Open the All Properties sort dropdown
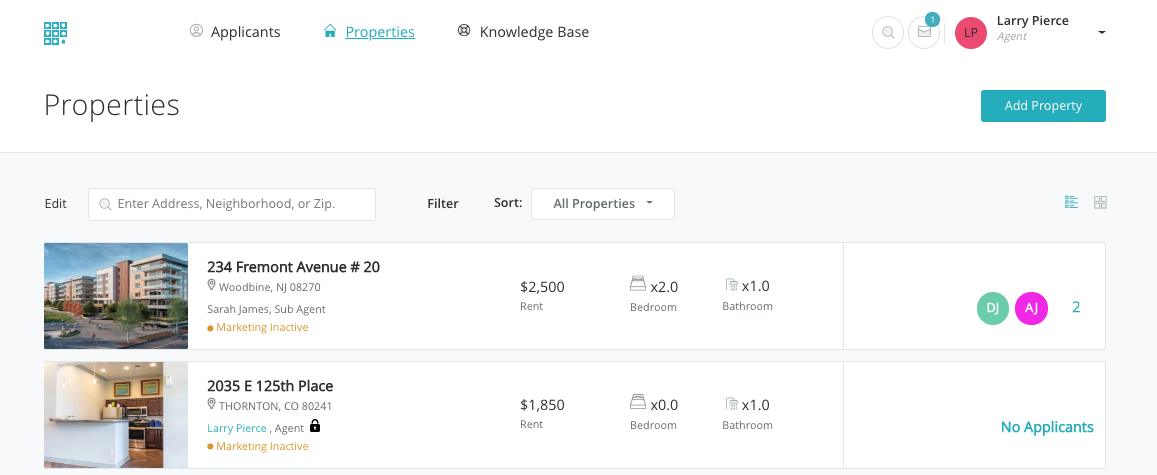 click(602, 204)
